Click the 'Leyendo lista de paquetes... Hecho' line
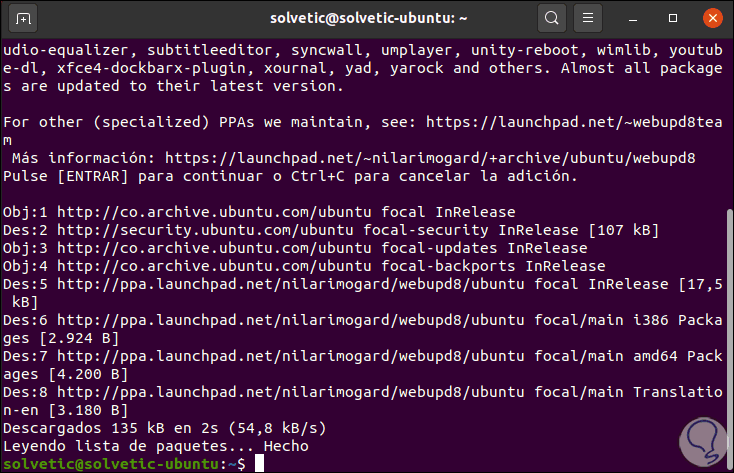Screen dimensions: 734x473 click(156, 446)
